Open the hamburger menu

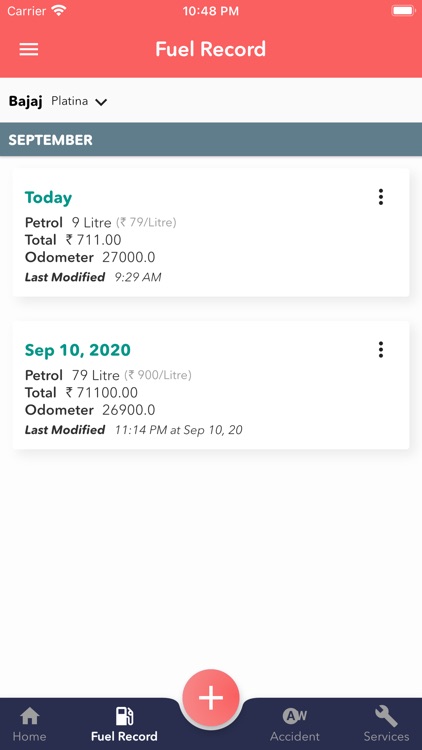click(x=29, y=49)
